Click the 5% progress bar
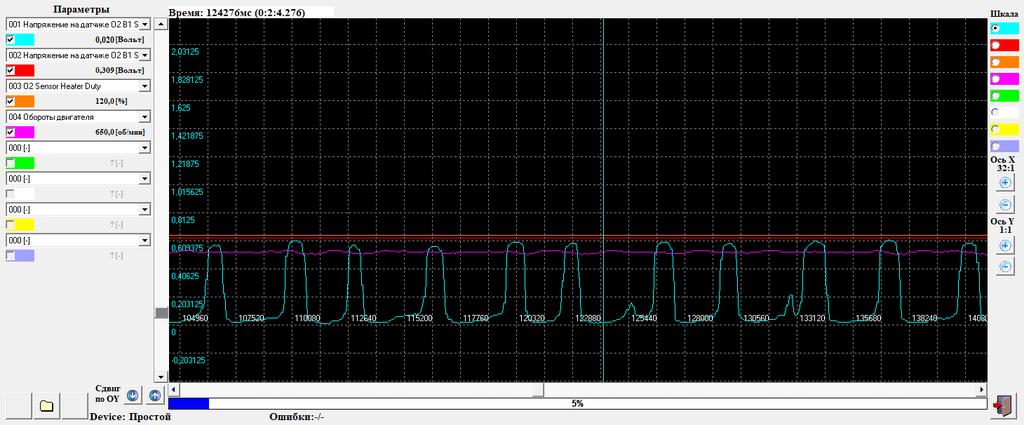 pos(577,403)
